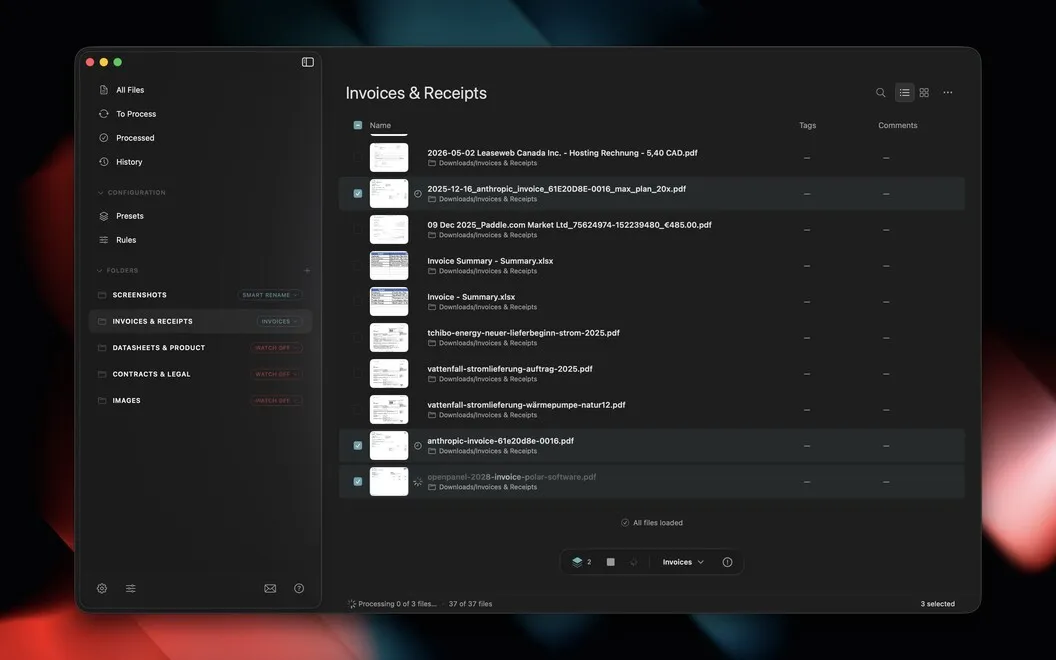The height and width of the screenshot is (660, 1056).
Task: Sort by the Name column header
Action: (x=380, y=125)
